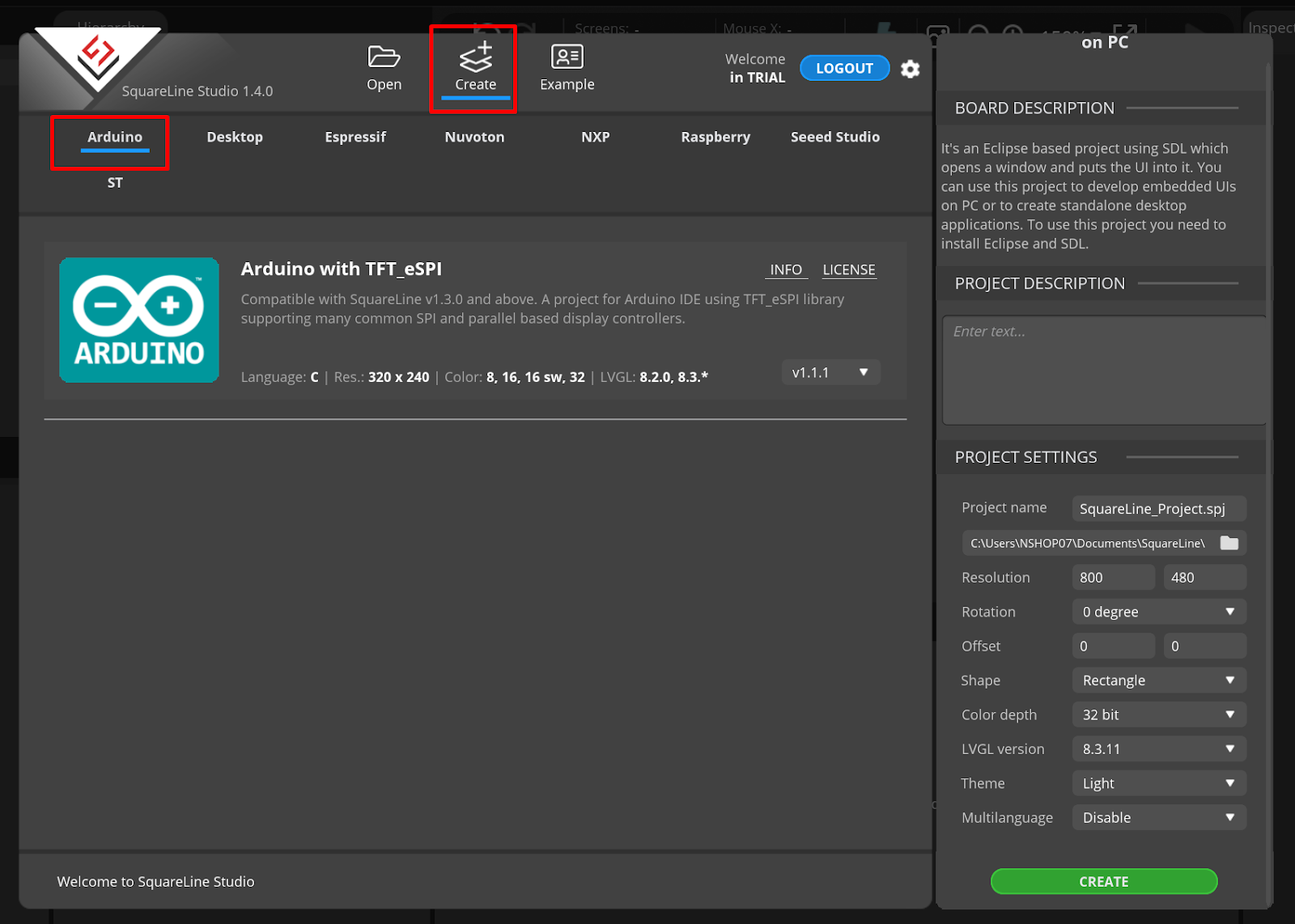Click the Welcome to SquareLine Studio message
This screenshot has width=1295, height=924.
pyautogui.click(x=155, y=881)
